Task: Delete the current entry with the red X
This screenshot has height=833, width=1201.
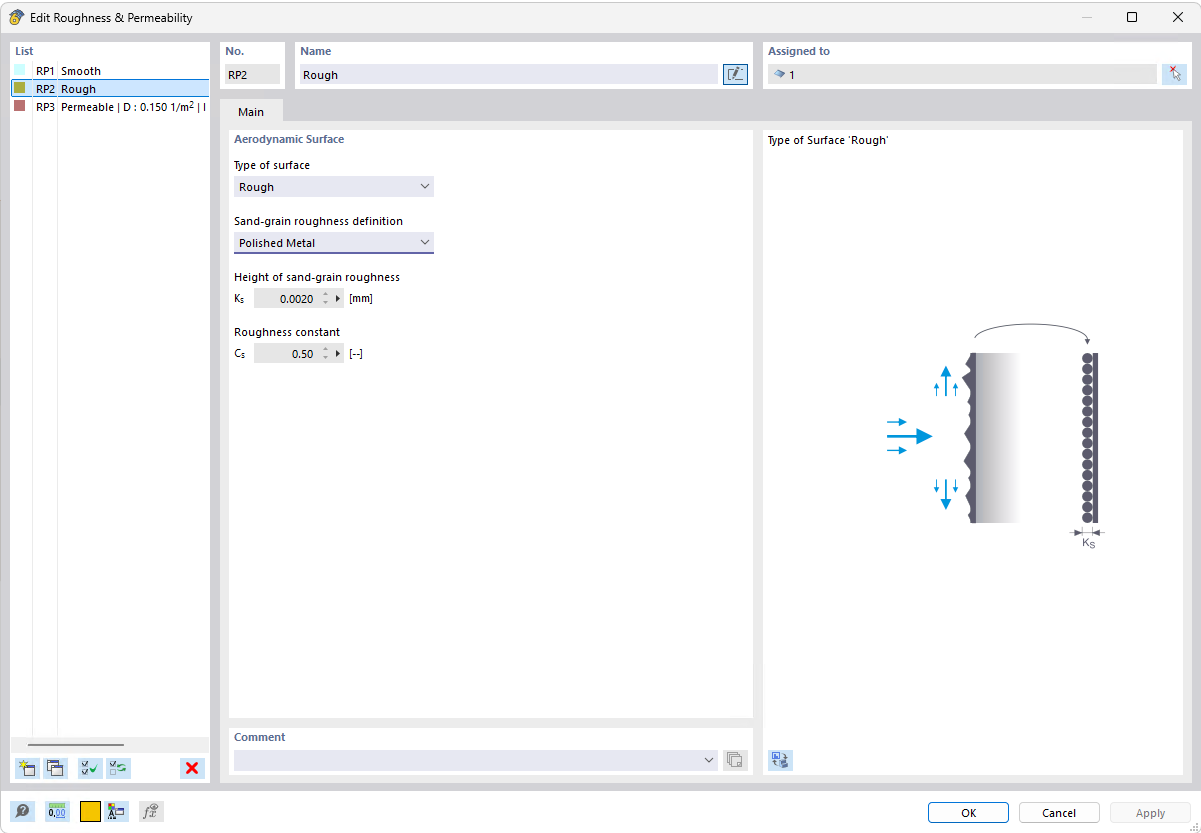Action: click(191, 768)
